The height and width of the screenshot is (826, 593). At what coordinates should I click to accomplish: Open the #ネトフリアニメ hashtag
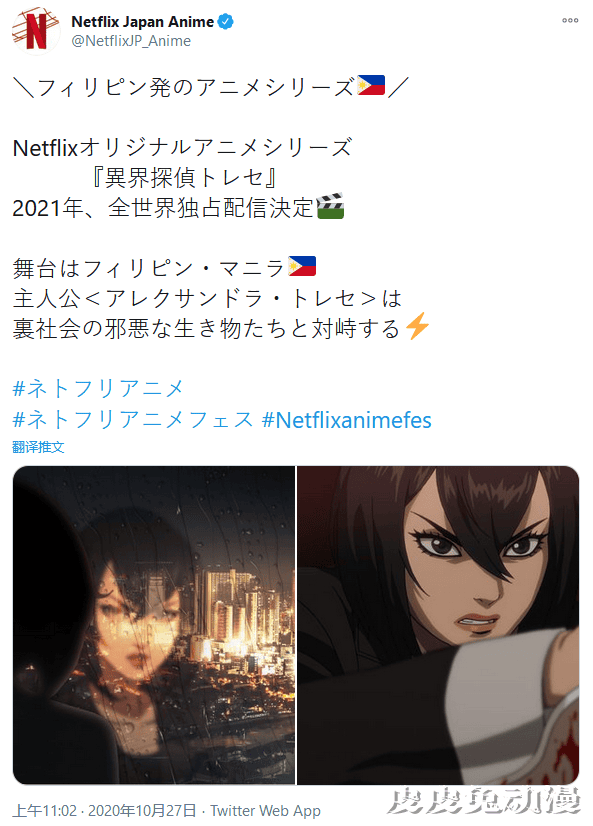[x=98, y=389]
